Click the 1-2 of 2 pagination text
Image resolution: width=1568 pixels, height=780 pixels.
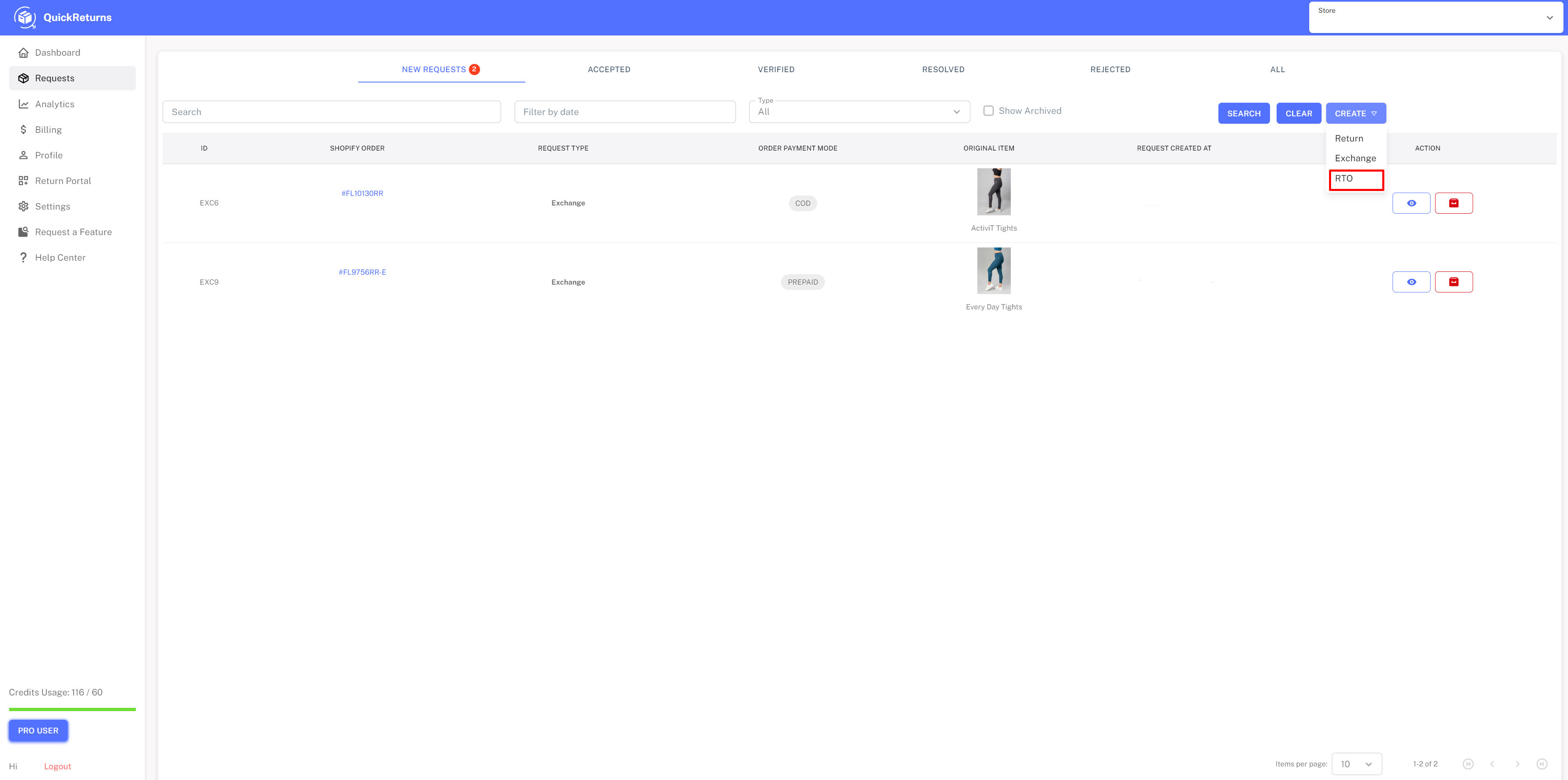pyautogui.click(x=1425, y=764)
